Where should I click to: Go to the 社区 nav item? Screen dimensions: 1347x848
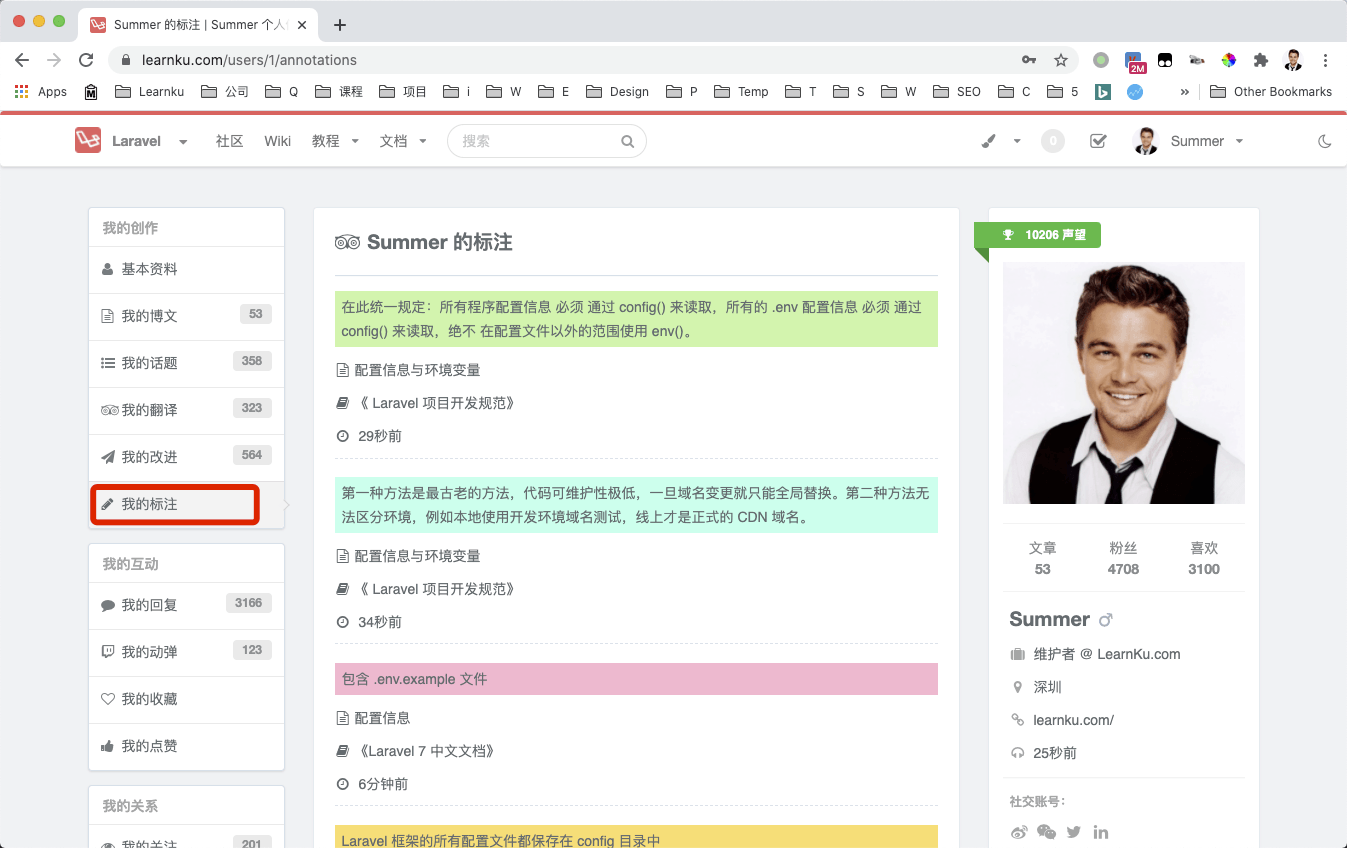pyautogui.click(x=229, y=141)
